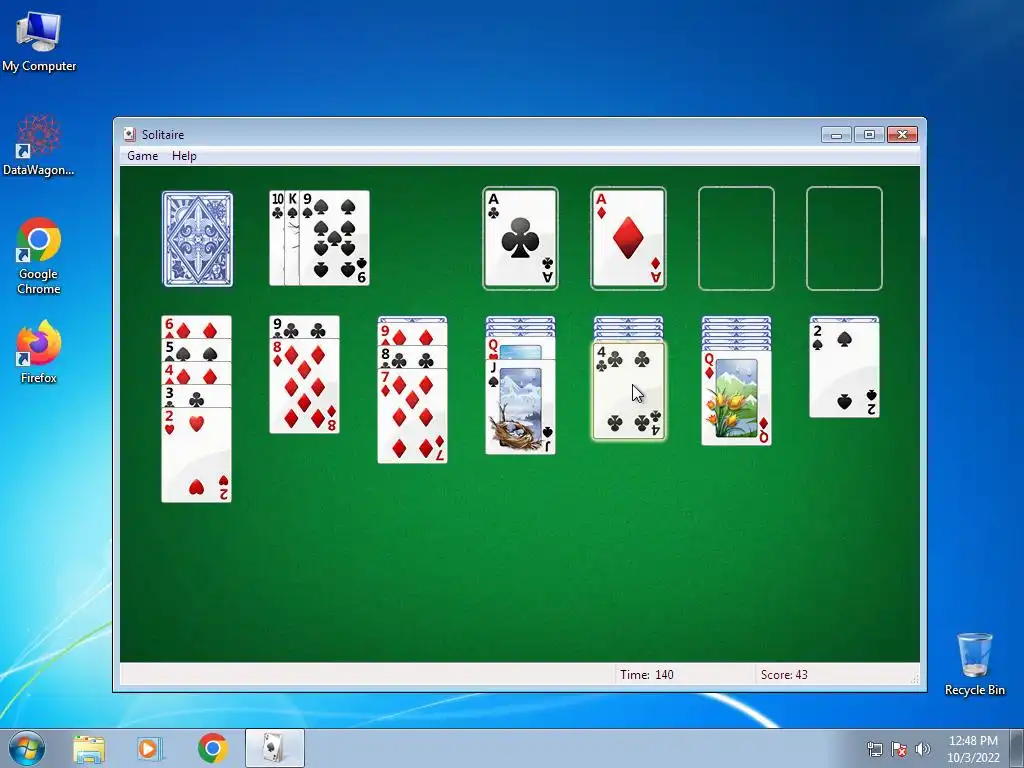The height and width of the screenshot is (768, 1024).
Task: Click the Ace of diamonds foundation pile
Action: click(628, 238)
